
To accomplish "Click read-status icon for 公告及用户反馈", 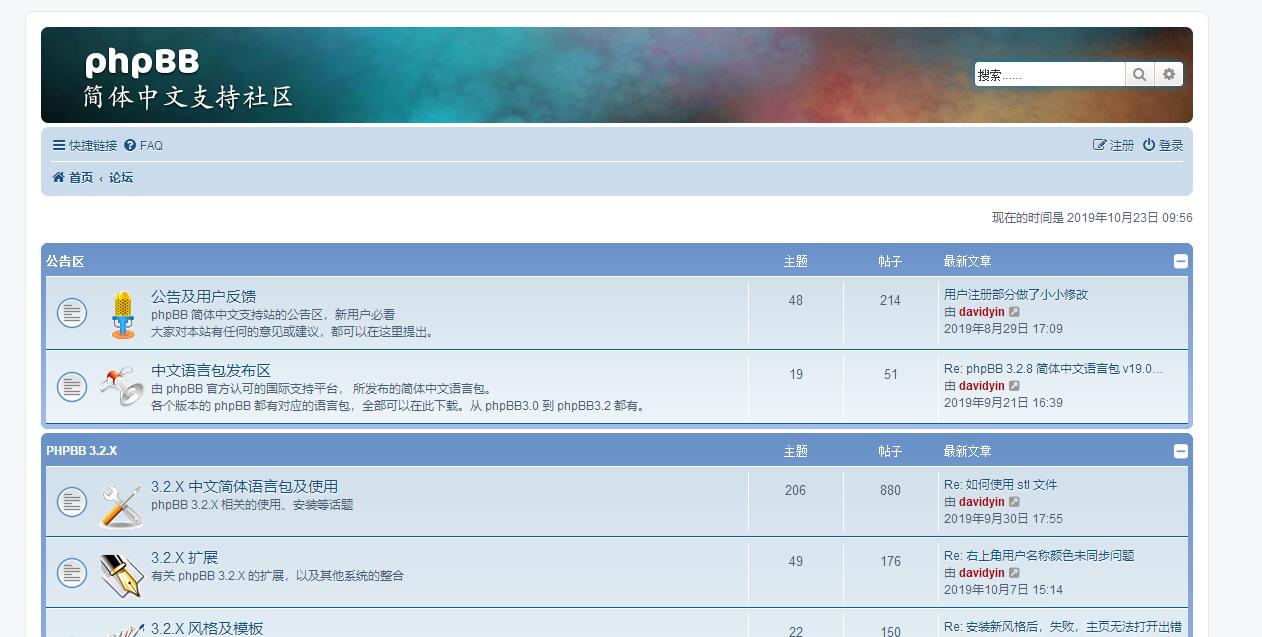I will (x=72, y=313).
